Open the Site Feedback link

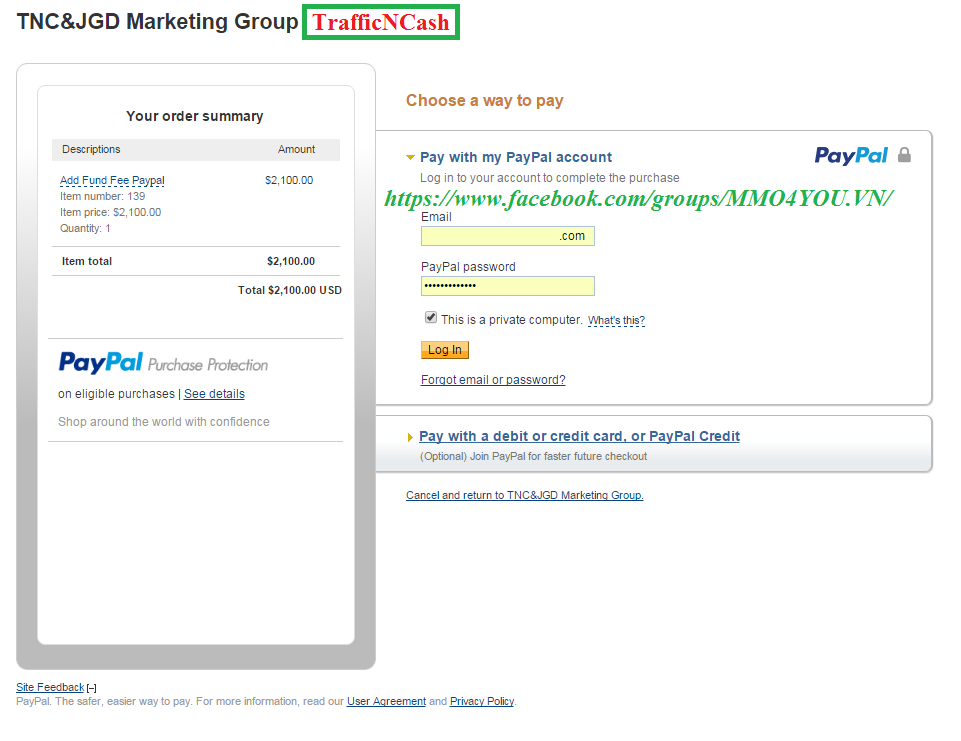click(x=50, y=687)
